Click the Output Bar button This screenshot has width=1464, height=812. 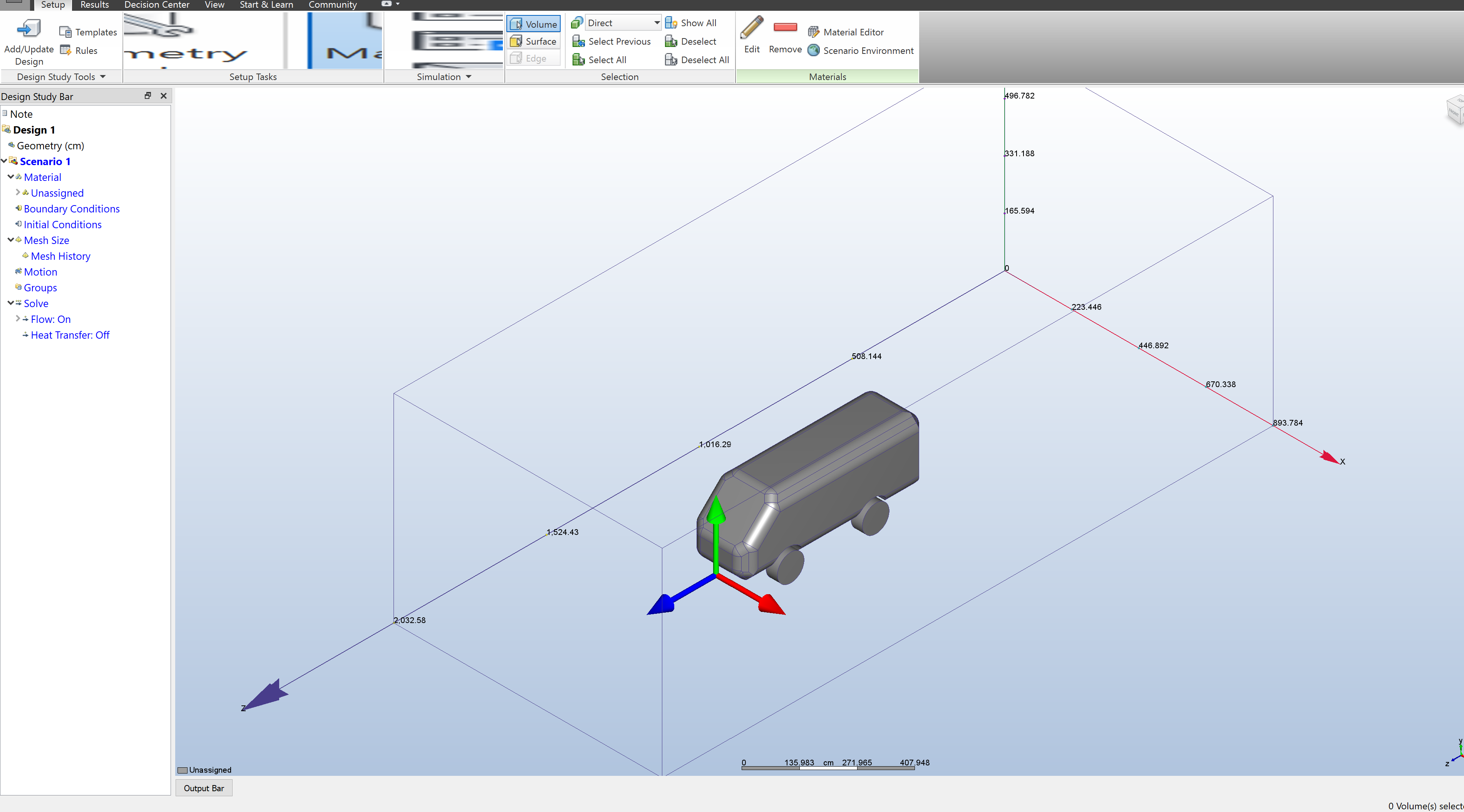pyautogui.click(x=203, y=788)
